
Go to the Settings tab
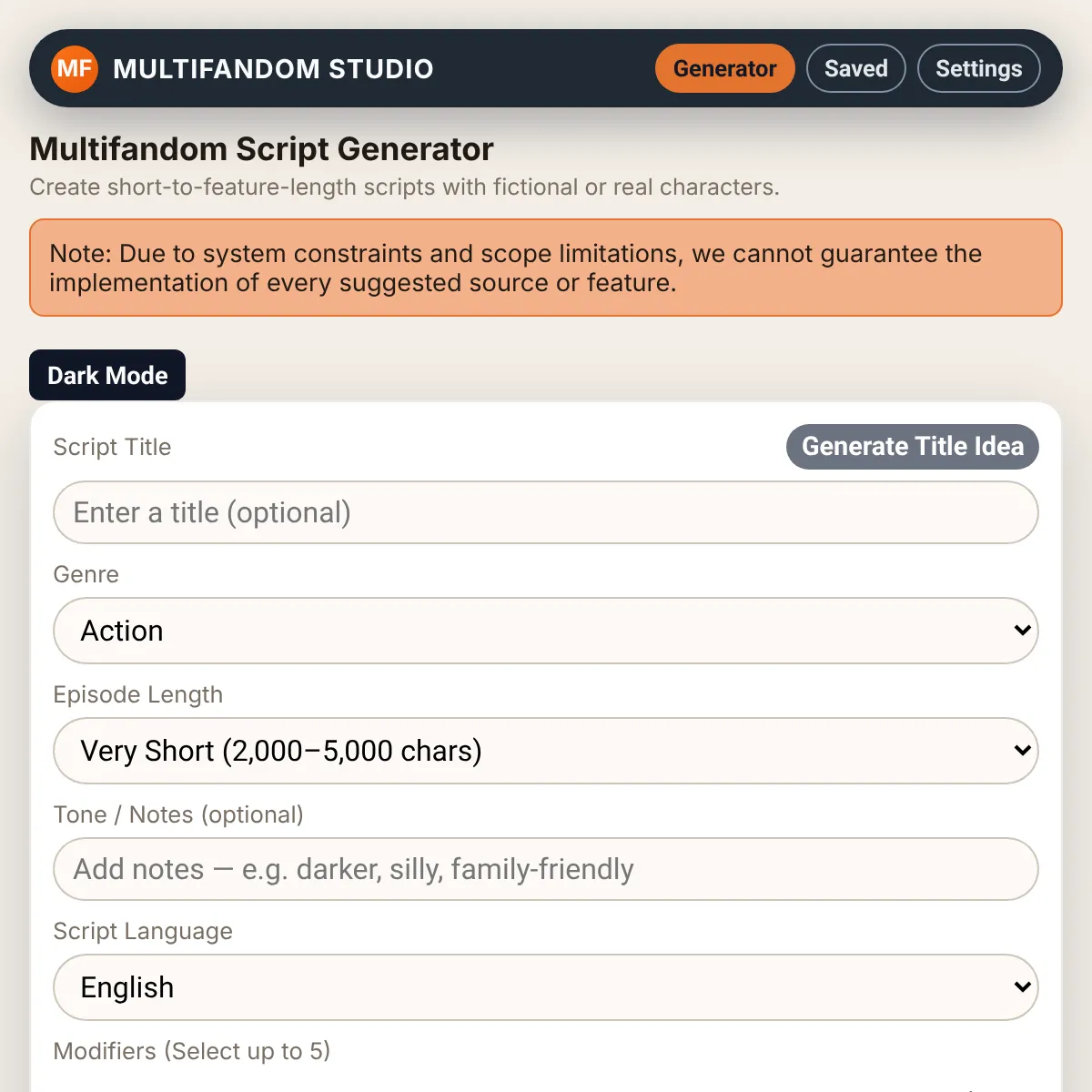[979, 68]
